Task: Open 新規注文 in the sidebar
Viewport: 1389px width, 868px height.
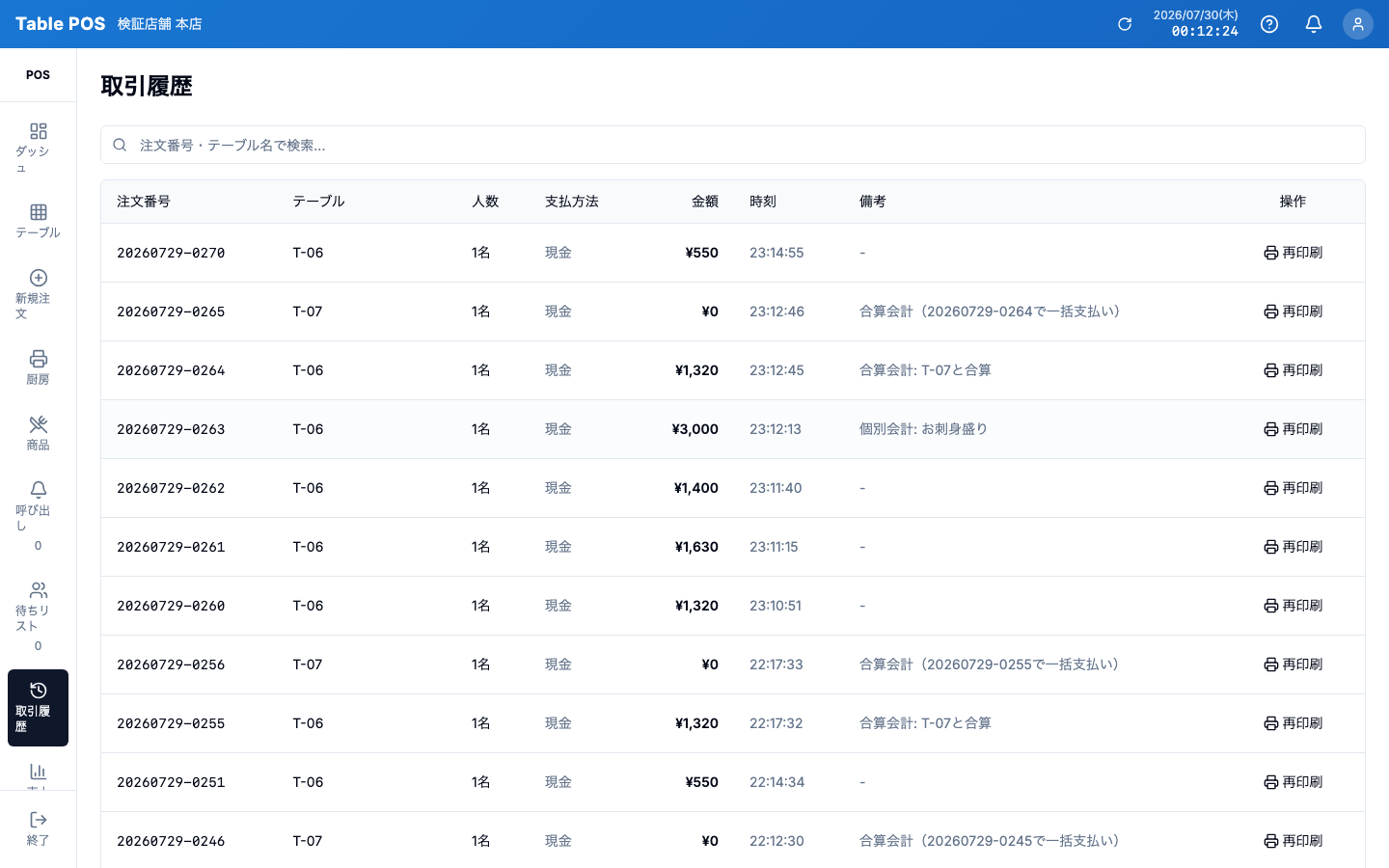Action: pos(38,295)
